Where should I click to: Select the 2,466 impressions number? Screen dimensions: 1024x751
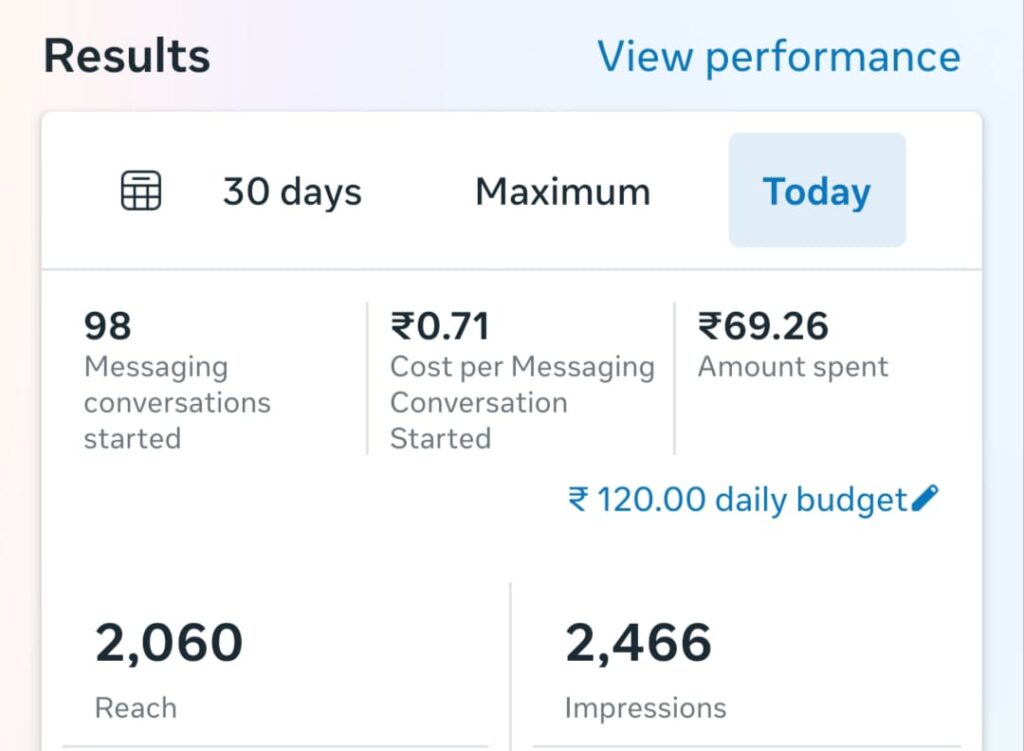tap(638, 643)
